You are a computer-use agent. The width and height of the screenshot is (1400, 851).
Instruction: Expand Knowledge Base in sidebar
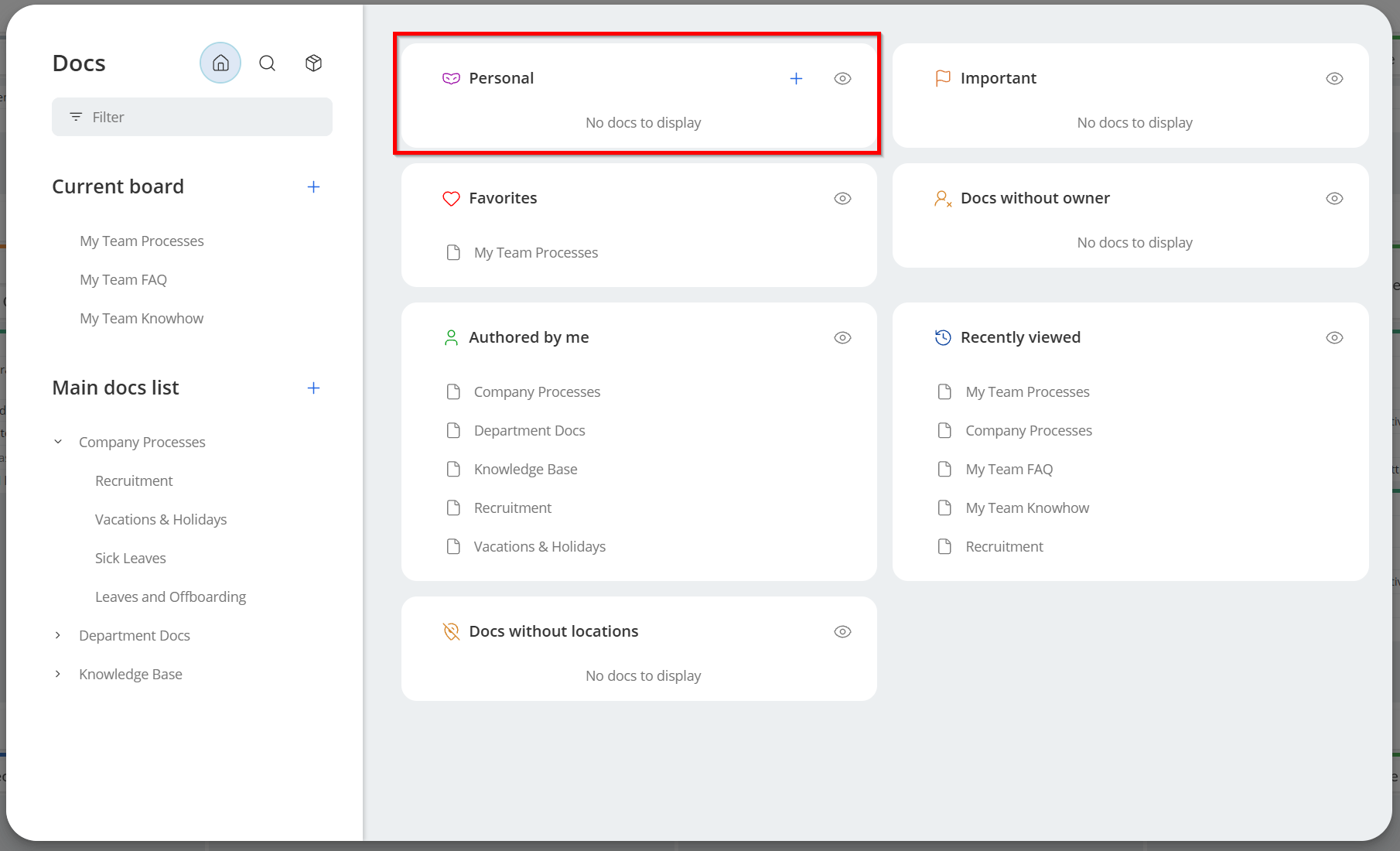click(58, 674)
